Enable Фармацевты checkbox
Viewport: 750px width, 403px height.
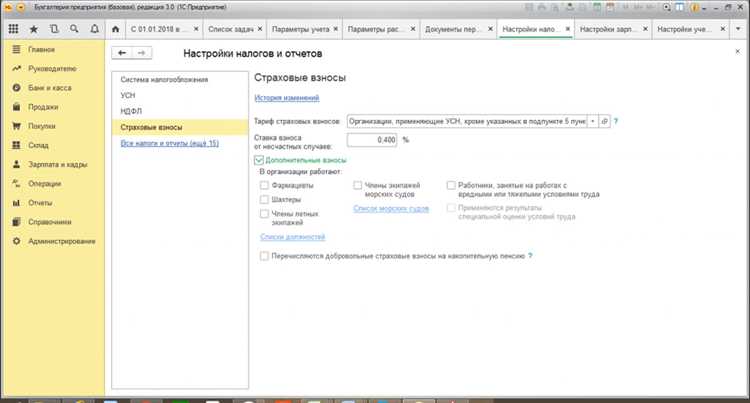pyautogui.click(x=264, y=185)
